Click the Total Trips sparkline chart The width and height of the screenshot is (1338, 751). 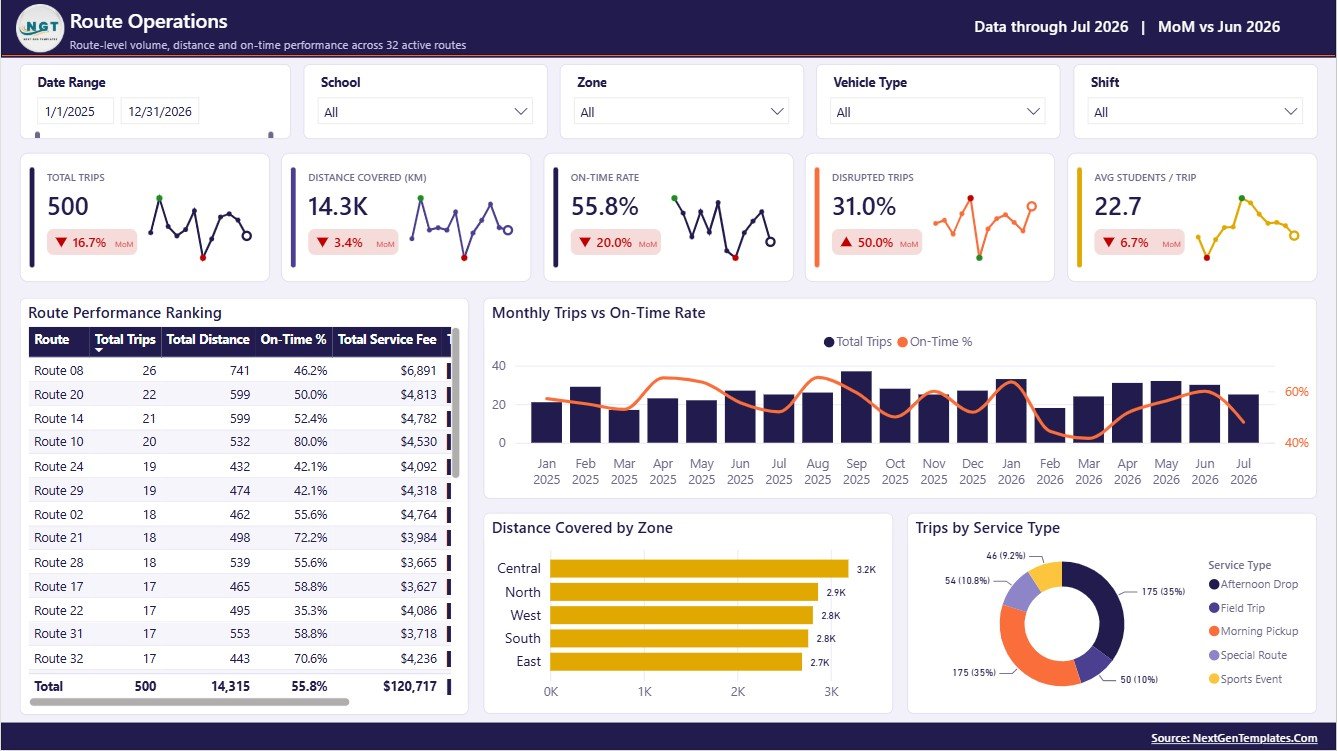click(x=200, y=229)
